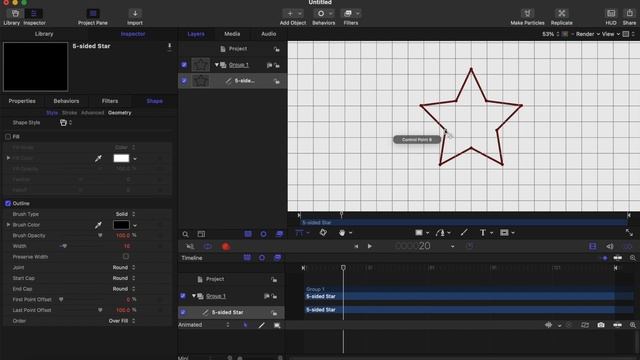
Task: Select the Rectangle Mask tool
Action: (x=504, y=233)
